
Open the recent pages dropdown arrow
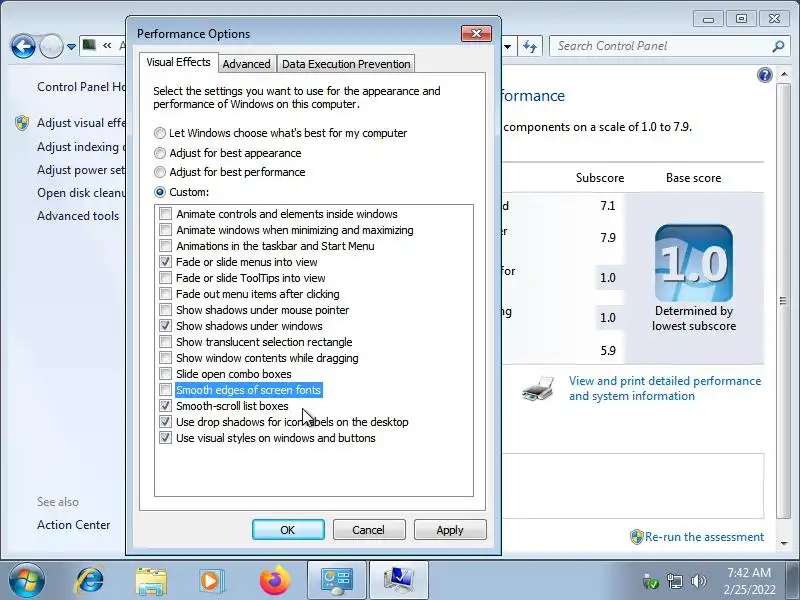click(72, 47)
